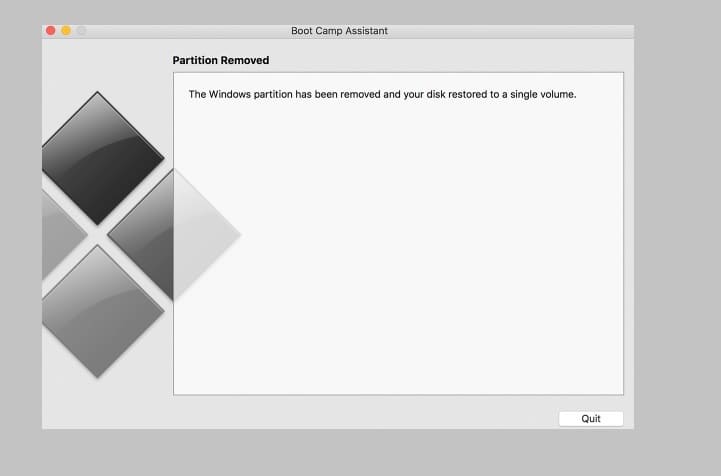Click the 'Windows partition has been removed' message
The image size is (721, 476).
tap(382, 94)
